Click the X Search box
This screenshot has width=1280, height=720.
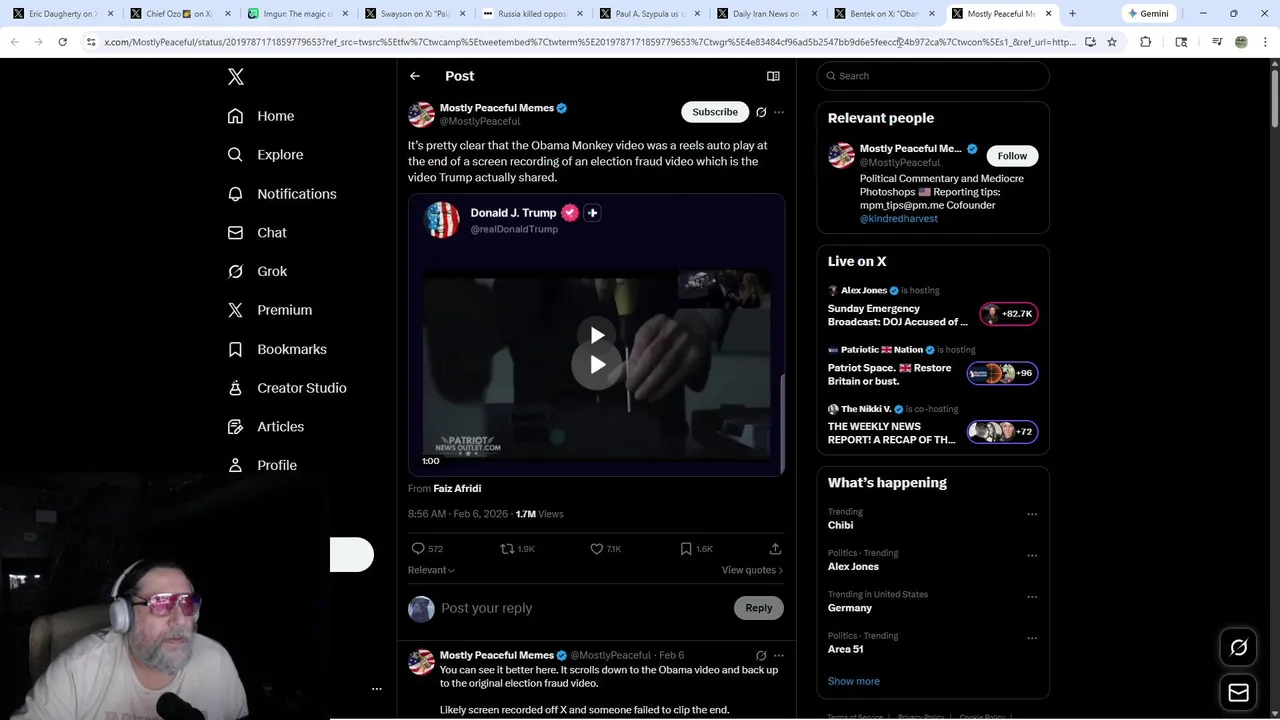pyautogui.click(x=933, y=76)
